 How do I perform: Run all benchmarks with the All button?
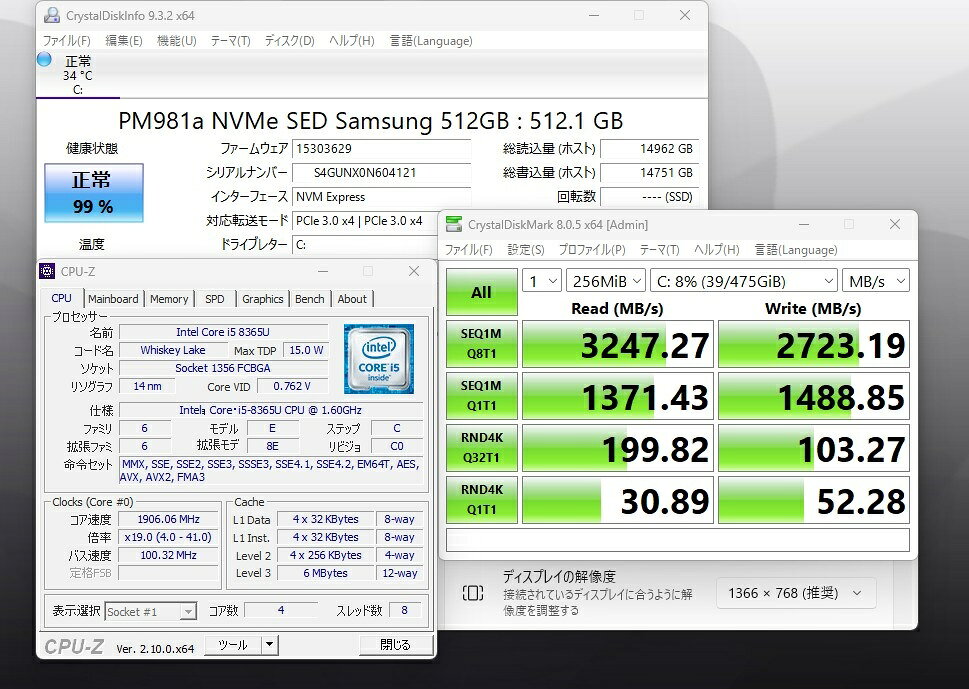tap(481, 292)
